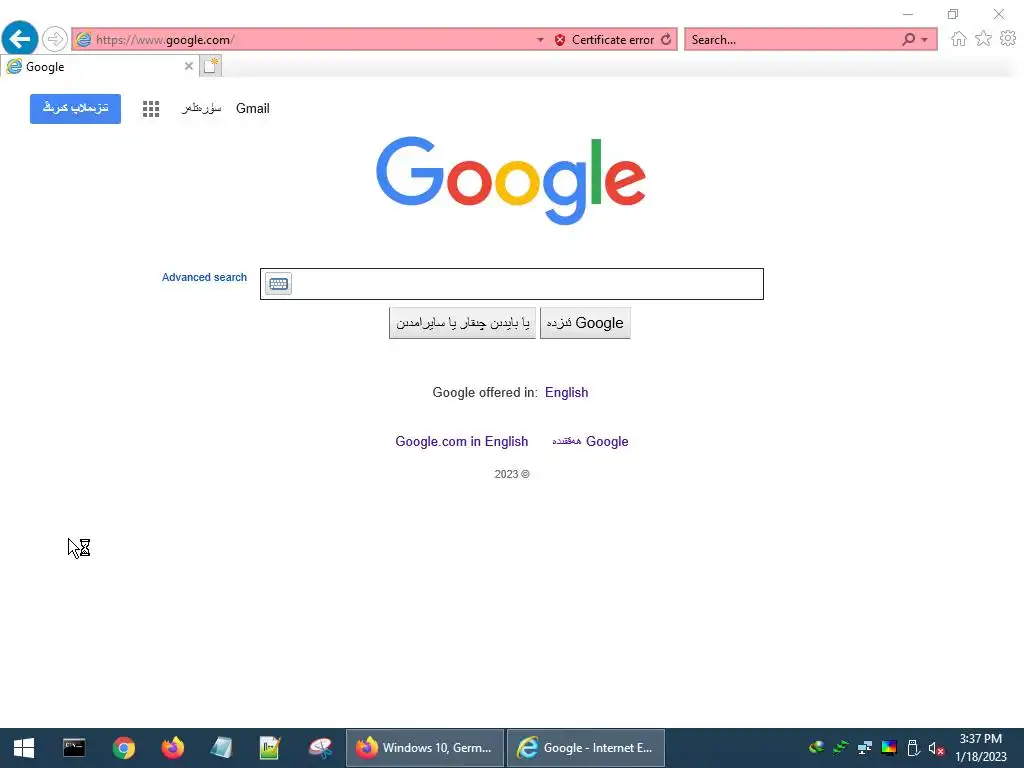Image resolution: width=1024 pixels, height=768 pixels.
Task: Click the blue sign-in button
Action: click(75, 108)
